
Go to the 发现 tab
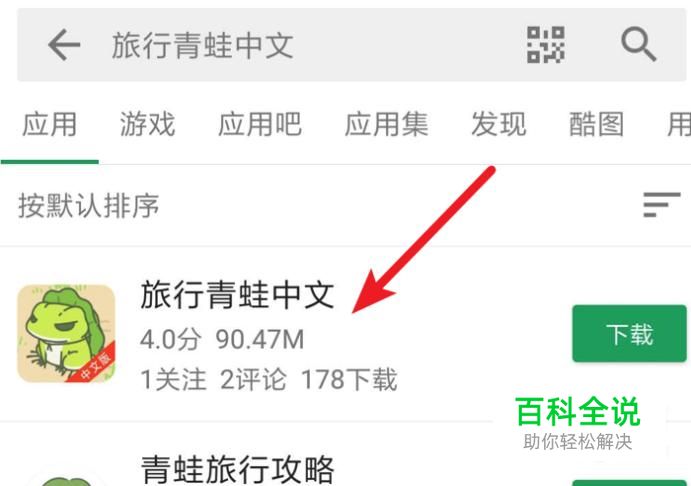pyautogui.click(x=498, y=124)
